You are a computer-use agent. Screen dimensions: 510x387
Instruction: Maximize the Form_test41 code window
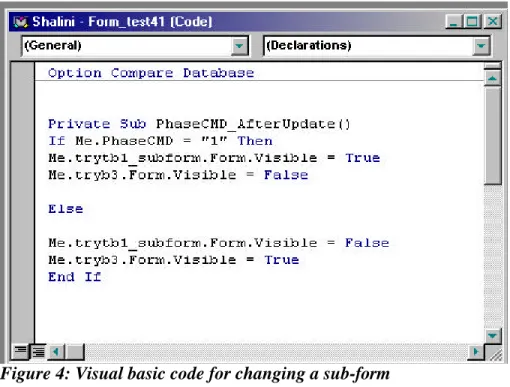click(472, 22)
